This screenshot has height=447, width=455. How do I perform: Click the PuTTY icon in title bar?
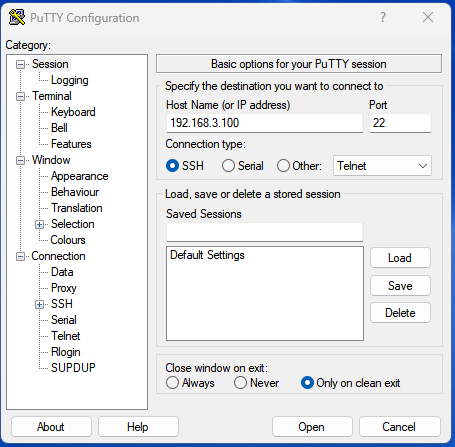(17, 17)
